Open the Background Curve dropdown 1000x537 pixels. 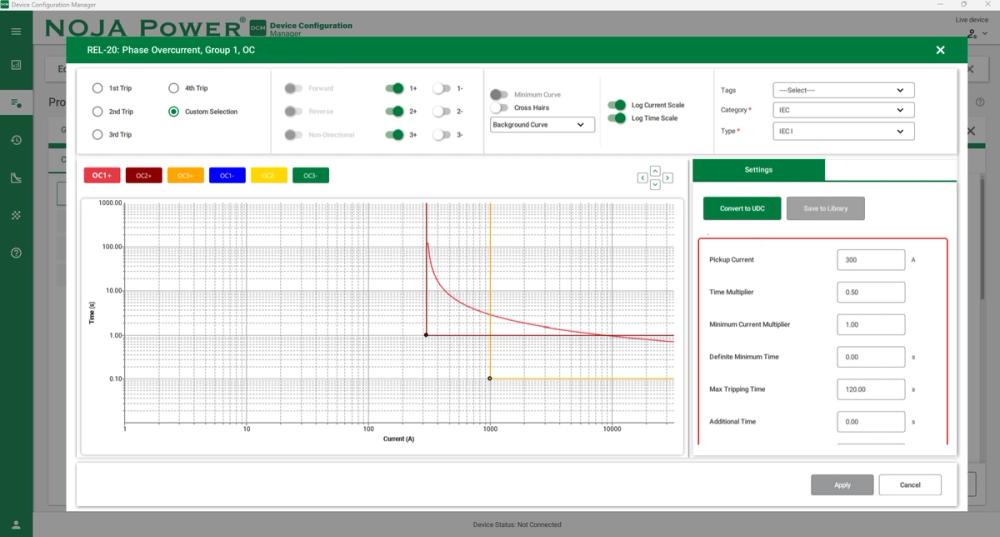[x=542, y=125]
